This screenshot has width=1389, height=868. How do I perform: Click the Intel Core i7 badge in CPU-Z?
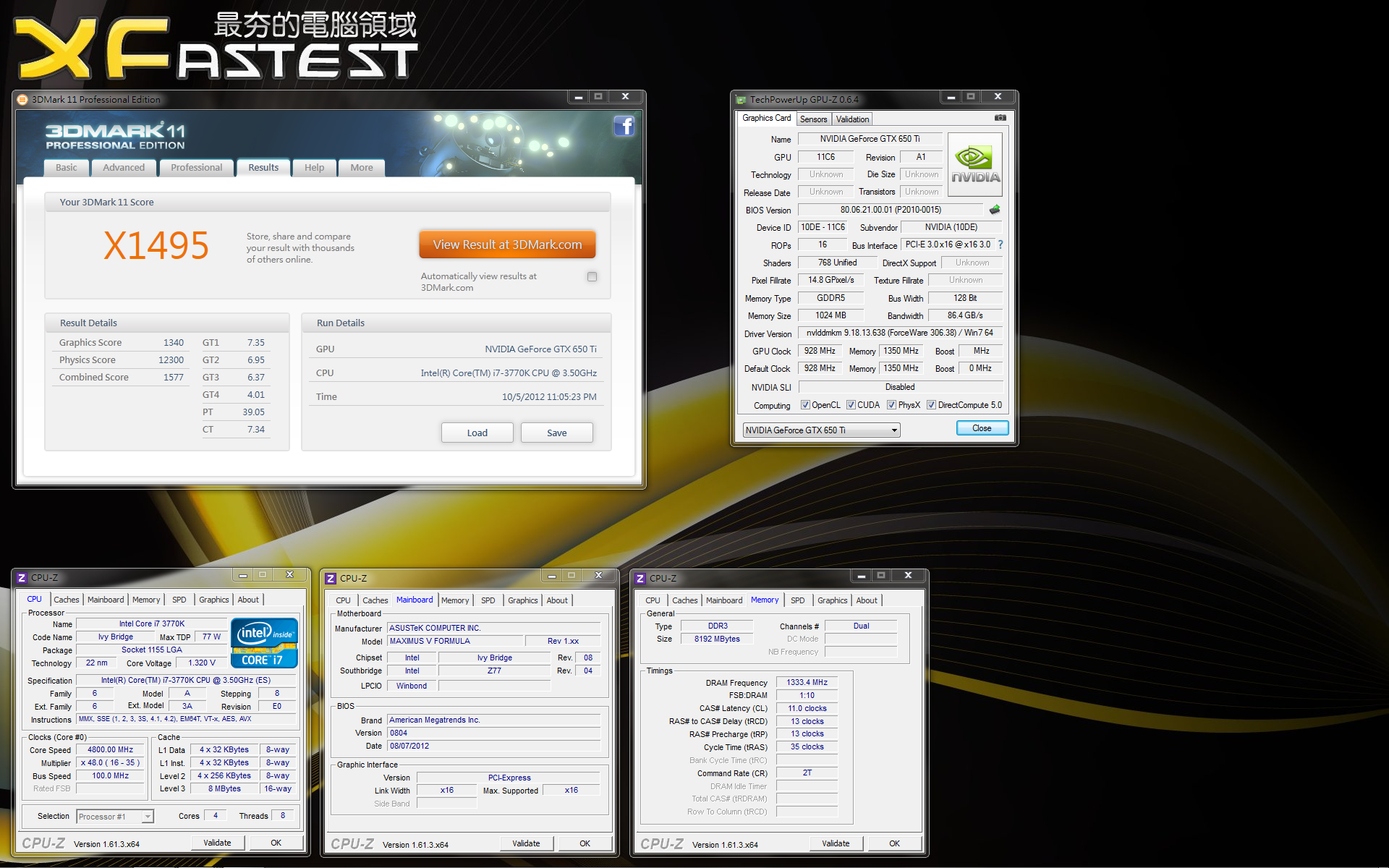pyautogui.click(x=264, y=643)
